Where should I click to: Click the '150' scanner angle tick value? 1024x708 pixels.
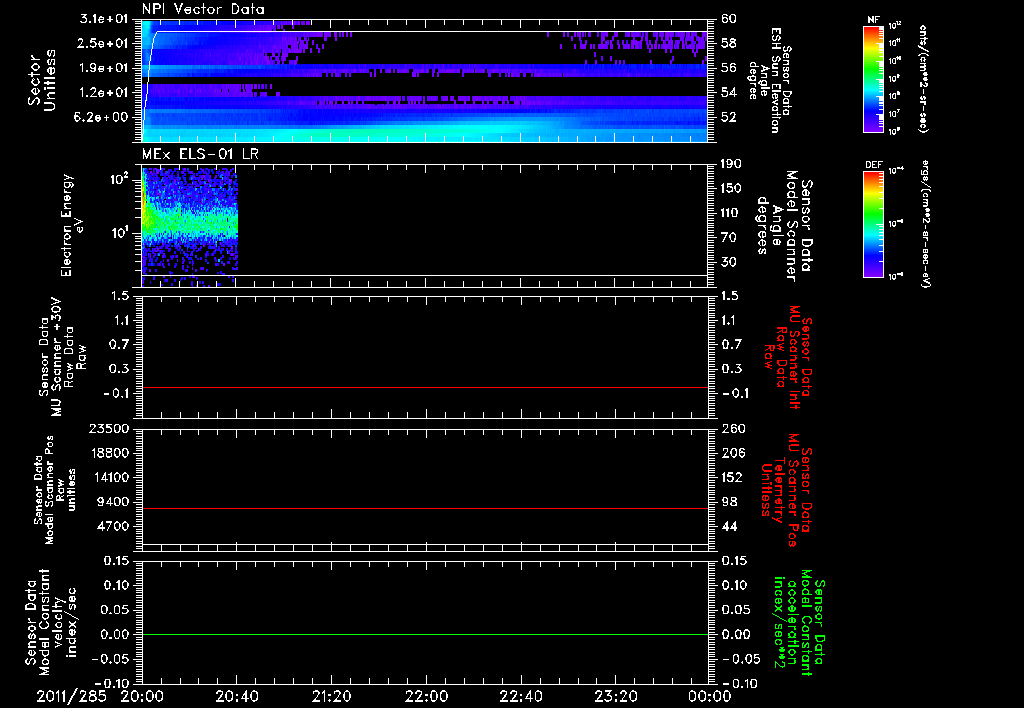tap(731, 189)
